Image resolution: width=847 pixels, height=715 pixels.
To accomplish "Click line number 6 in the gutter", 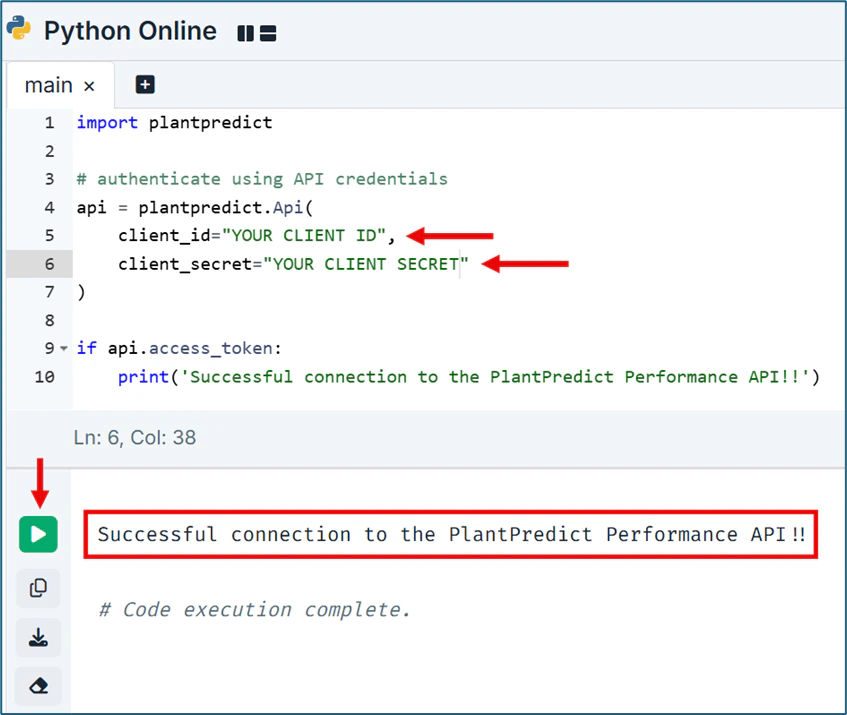I will click(50, 264).
